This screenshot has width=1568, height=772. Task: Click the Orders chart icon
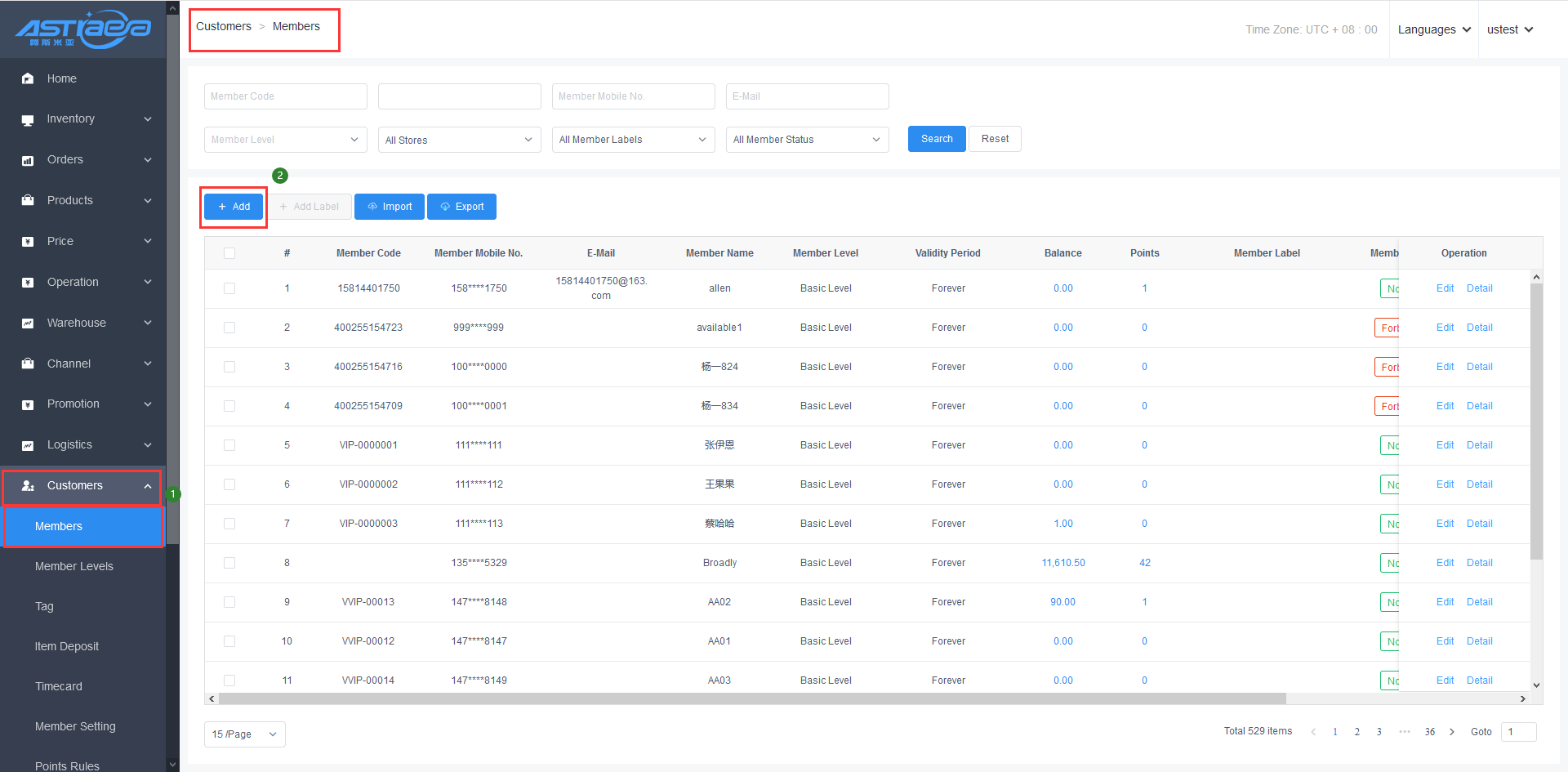[x=28, y=160]
